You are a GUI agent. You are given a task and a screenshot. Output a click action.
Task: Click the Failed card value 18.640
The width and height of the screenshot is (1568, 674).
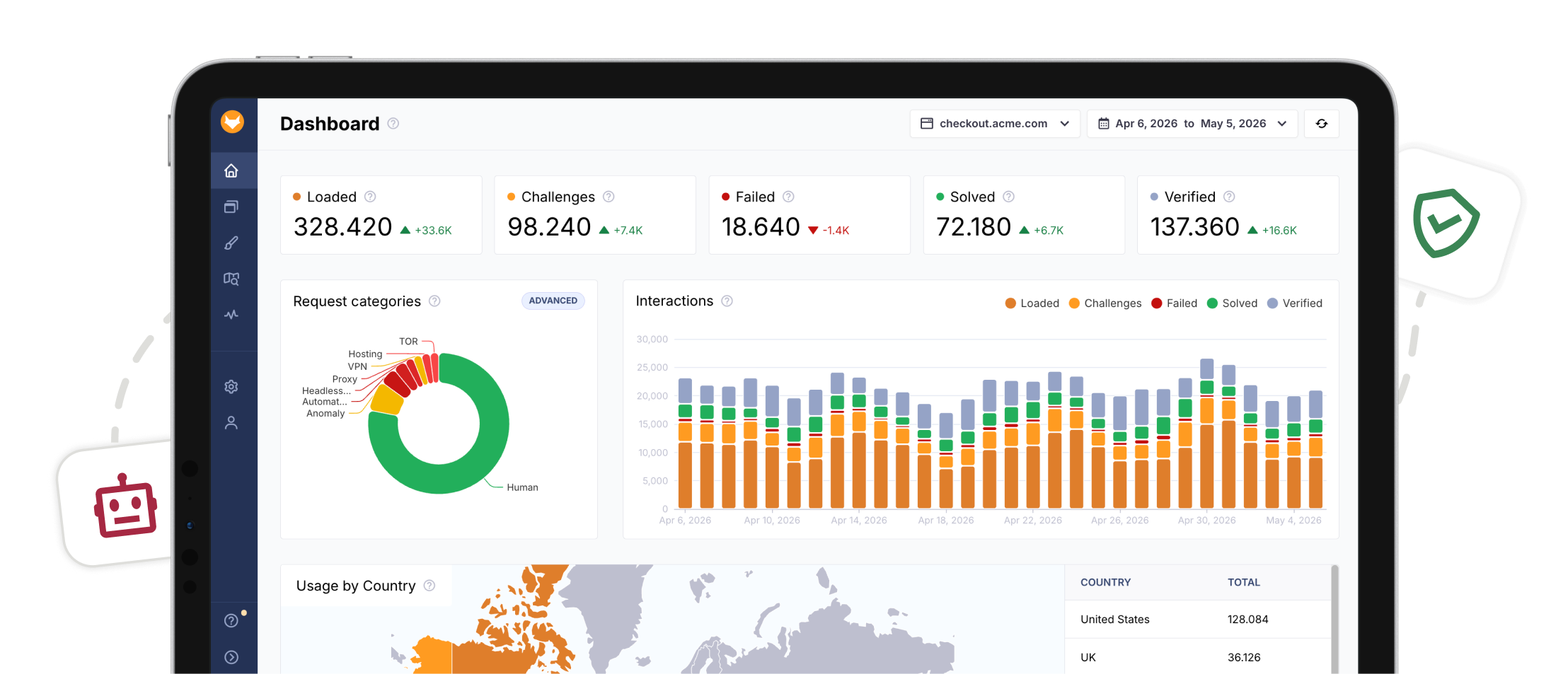pos(761,227)
